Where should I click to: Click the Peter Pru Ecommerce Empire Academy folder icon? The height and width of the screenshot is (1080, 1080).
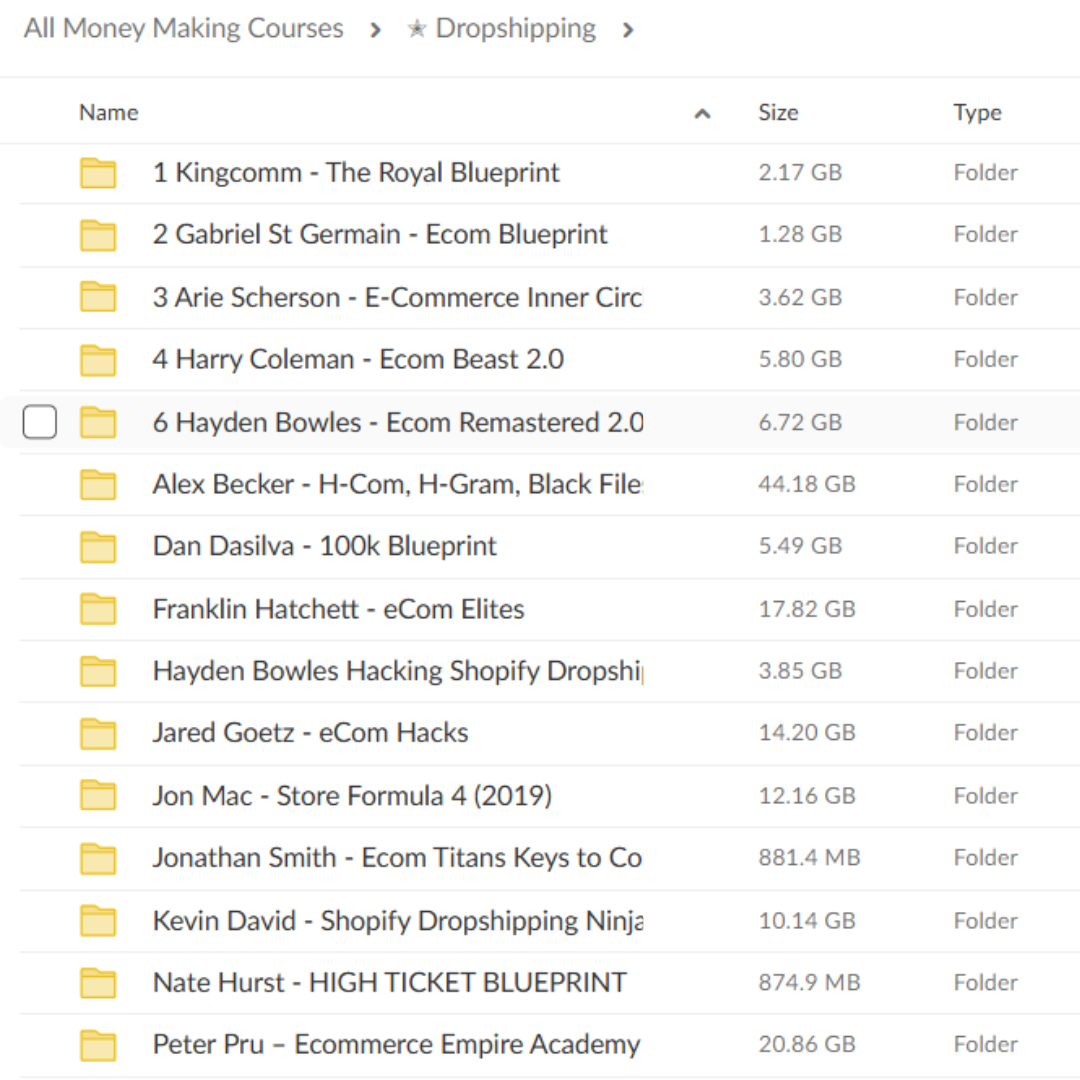point(97,1044)
